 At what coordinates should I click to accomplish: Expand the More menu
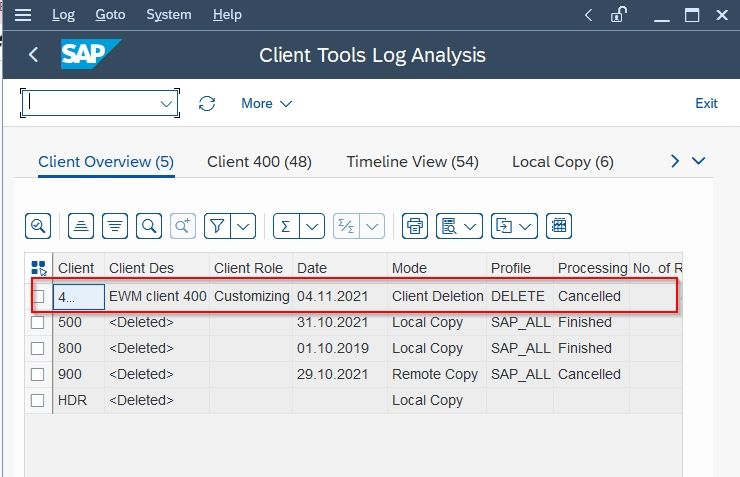tap(267, 103)
